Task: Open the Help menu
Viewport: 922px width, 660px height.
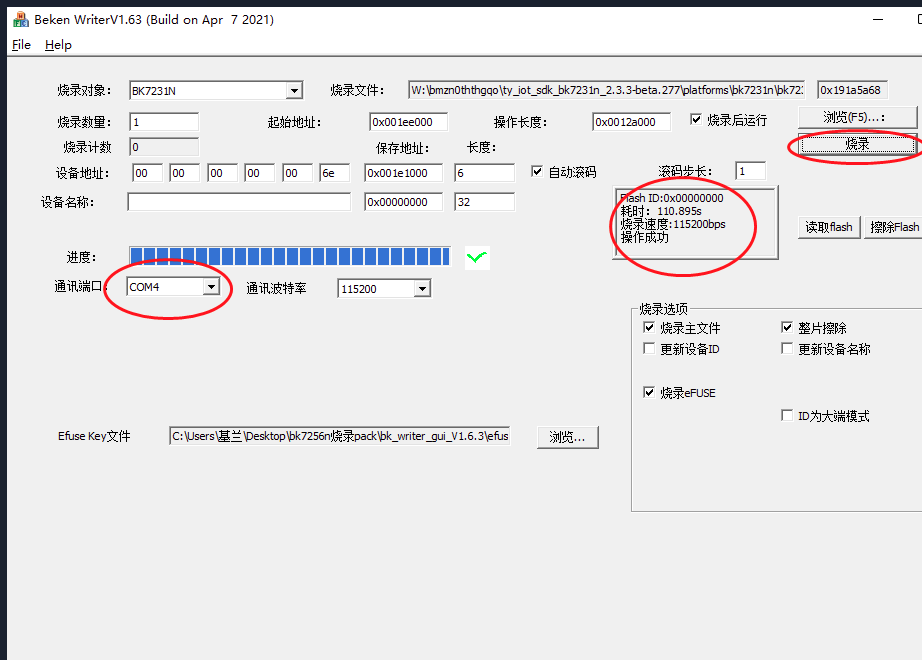Action: (x=58, y=45)
